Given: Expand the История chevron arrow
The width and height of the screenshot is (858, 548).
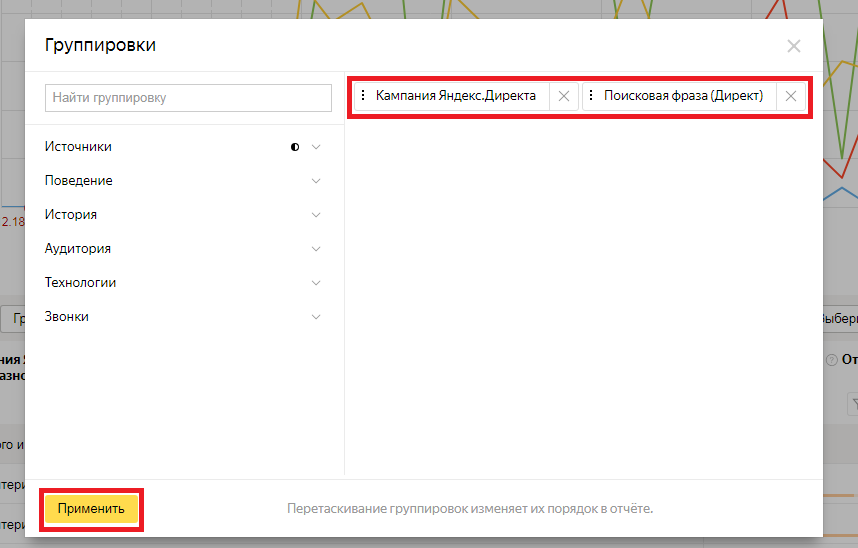Looking at the screenshot, I should click(317, 215).
